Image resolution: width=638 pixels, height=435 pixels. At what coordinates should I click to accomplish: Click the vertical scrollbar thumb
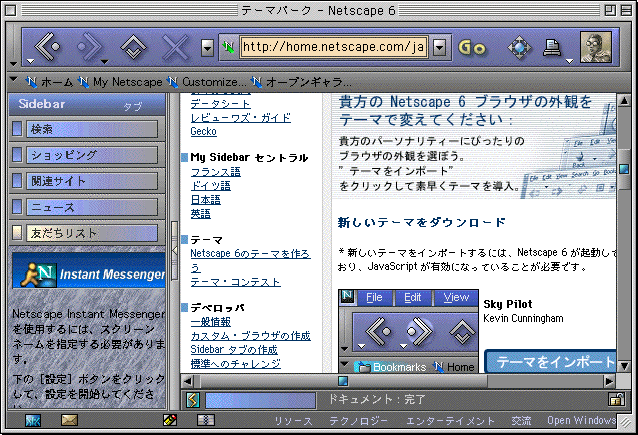point(624,169)
